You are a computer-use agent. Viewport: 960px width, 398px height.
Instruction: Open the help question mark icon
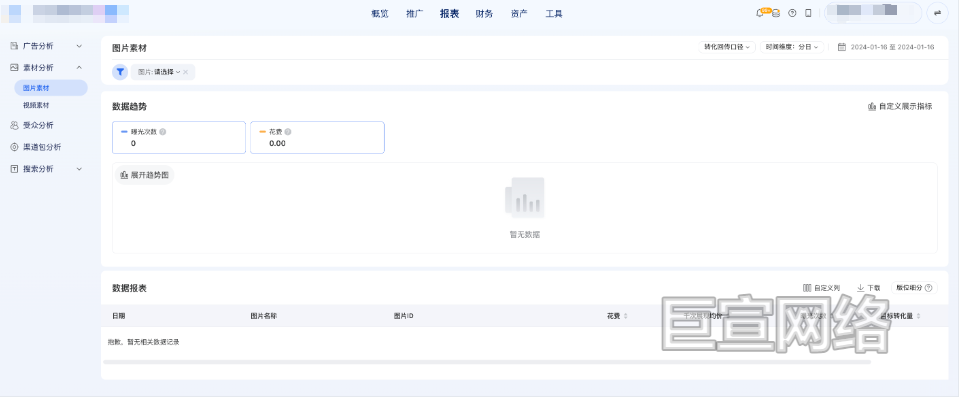point(792,13)
